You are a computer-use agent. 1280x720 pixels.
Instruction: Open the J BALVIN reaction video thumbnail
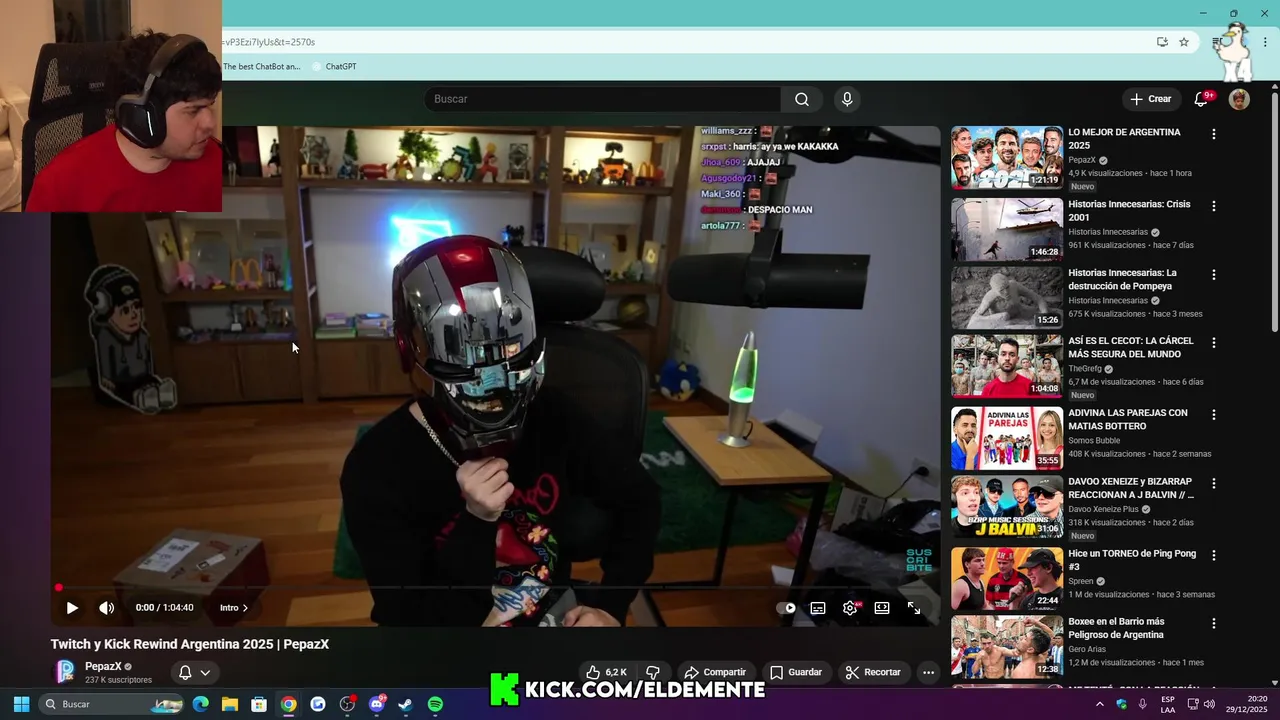pyautogui.click(x=1007, y=508)
